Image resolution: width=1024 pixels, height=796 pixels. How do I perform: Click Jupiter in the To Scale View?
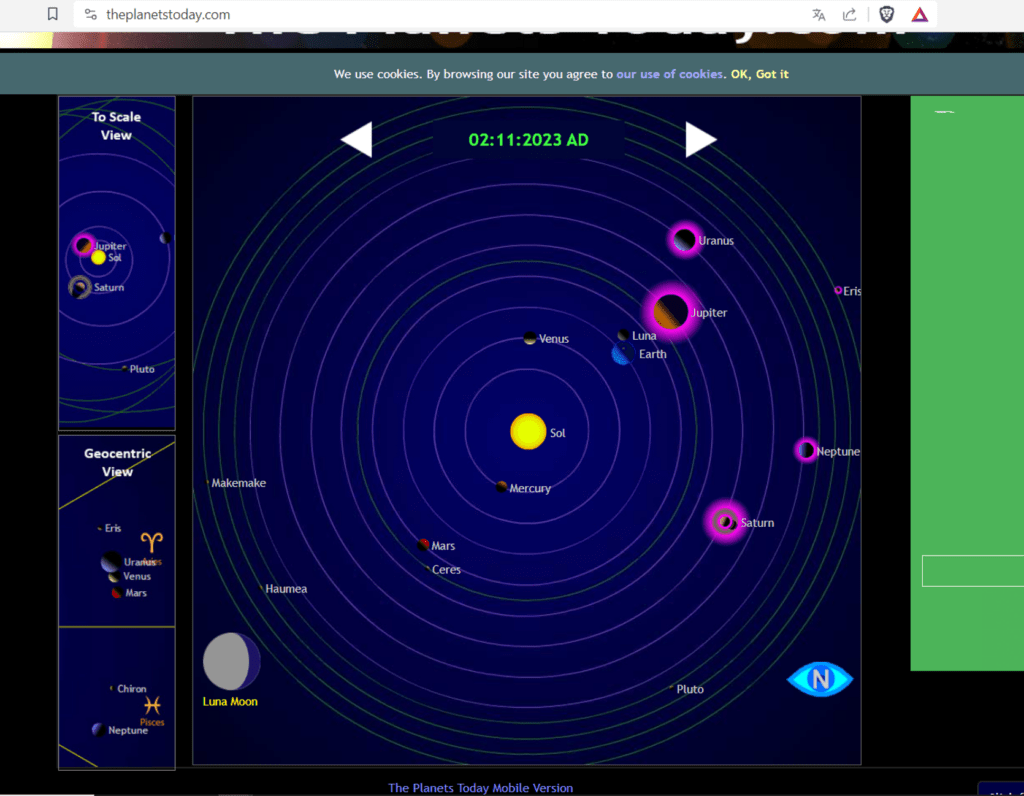(84, 245)
